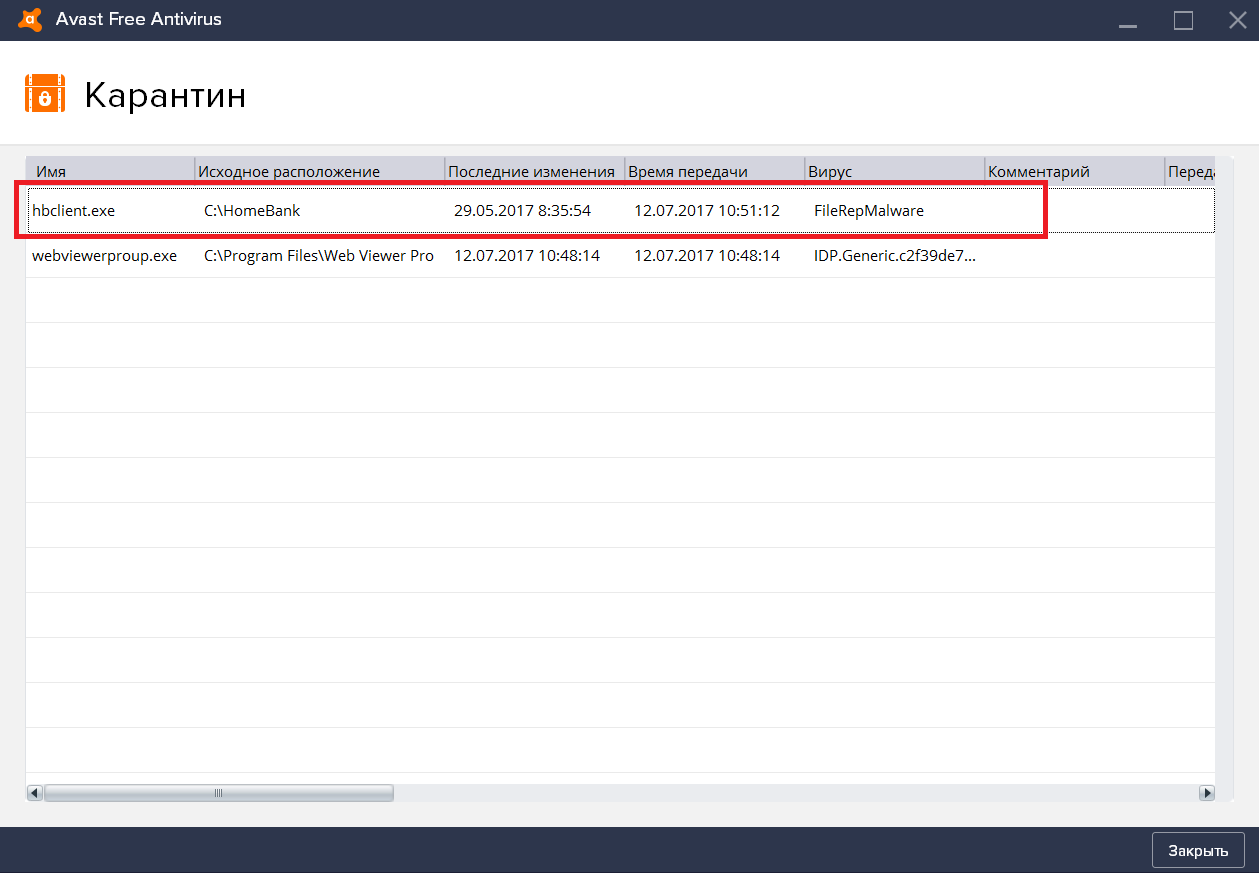Click the Avast logo in title bar

[x=30, y=19]
